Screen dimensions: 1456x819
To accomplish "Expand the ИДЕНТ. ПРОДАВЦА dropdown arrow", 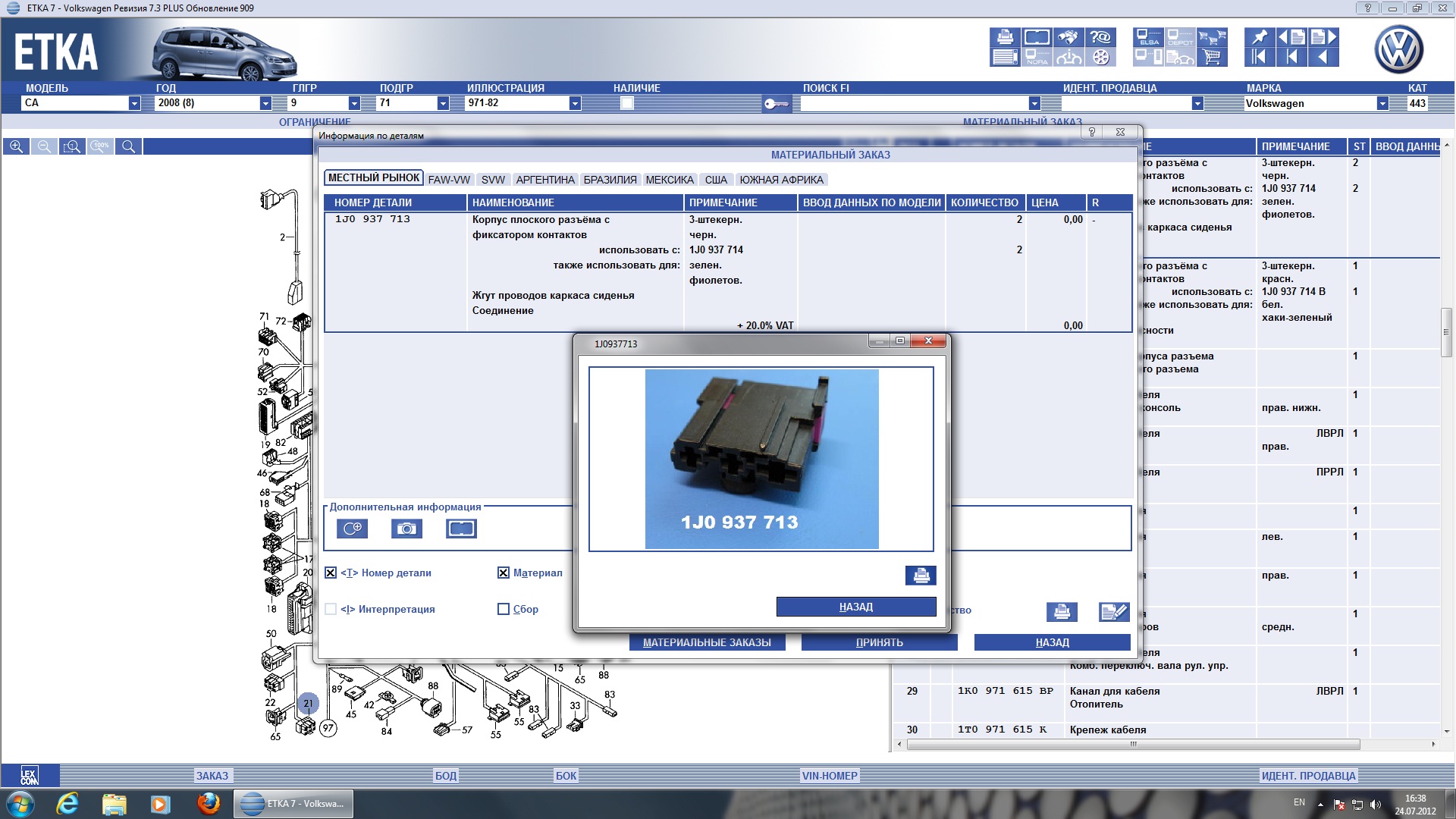I will click(x=1197, y=103).
